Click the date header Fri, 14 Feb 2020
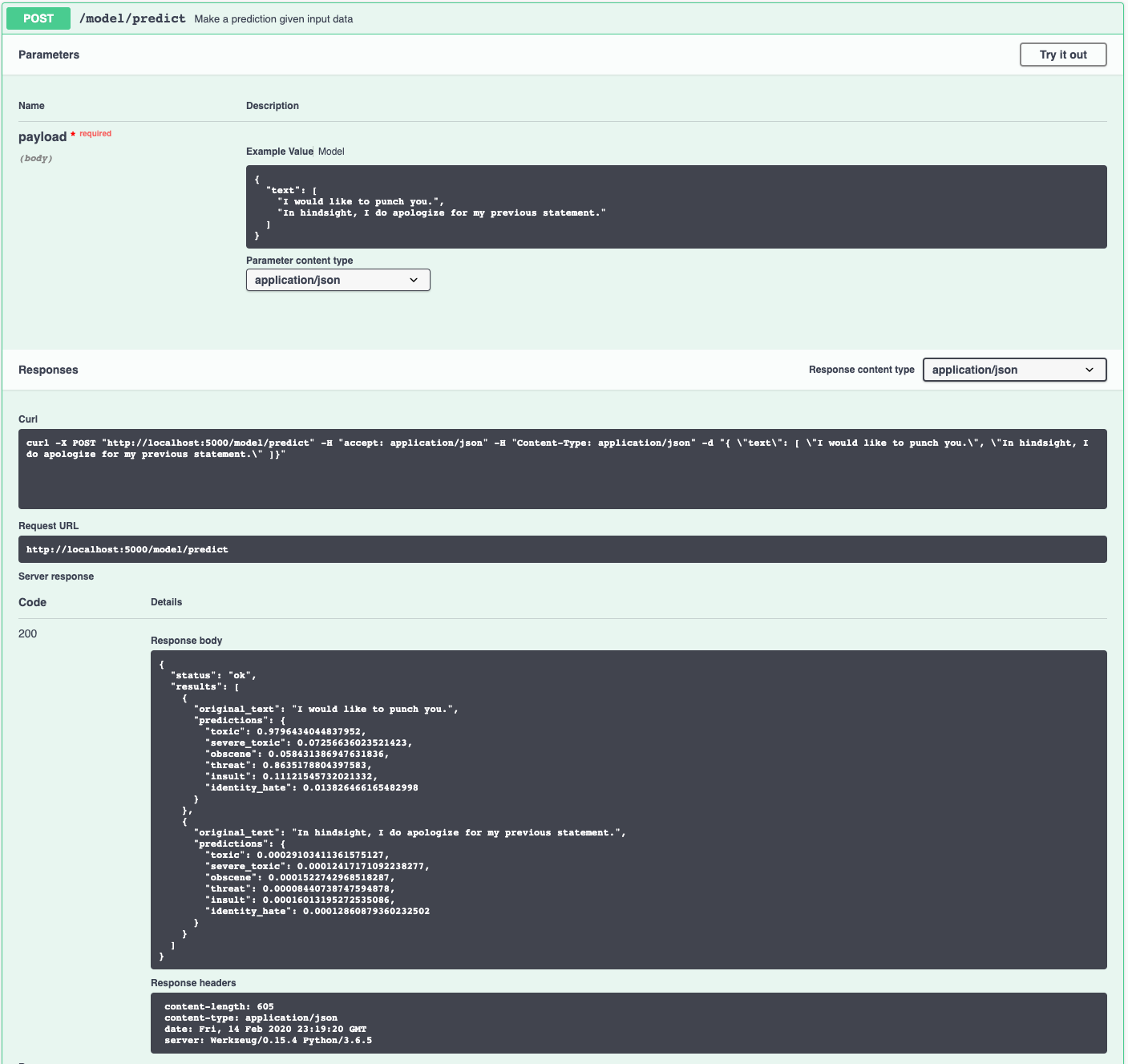1128x1064 pixels. 265,1030
